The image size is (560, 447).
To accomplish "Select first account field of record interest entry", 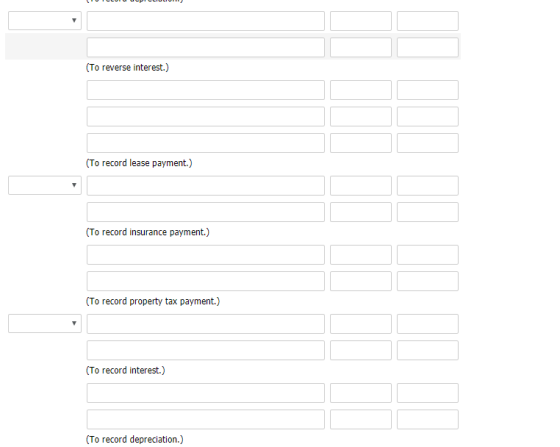I will click(x=206, y=324).
